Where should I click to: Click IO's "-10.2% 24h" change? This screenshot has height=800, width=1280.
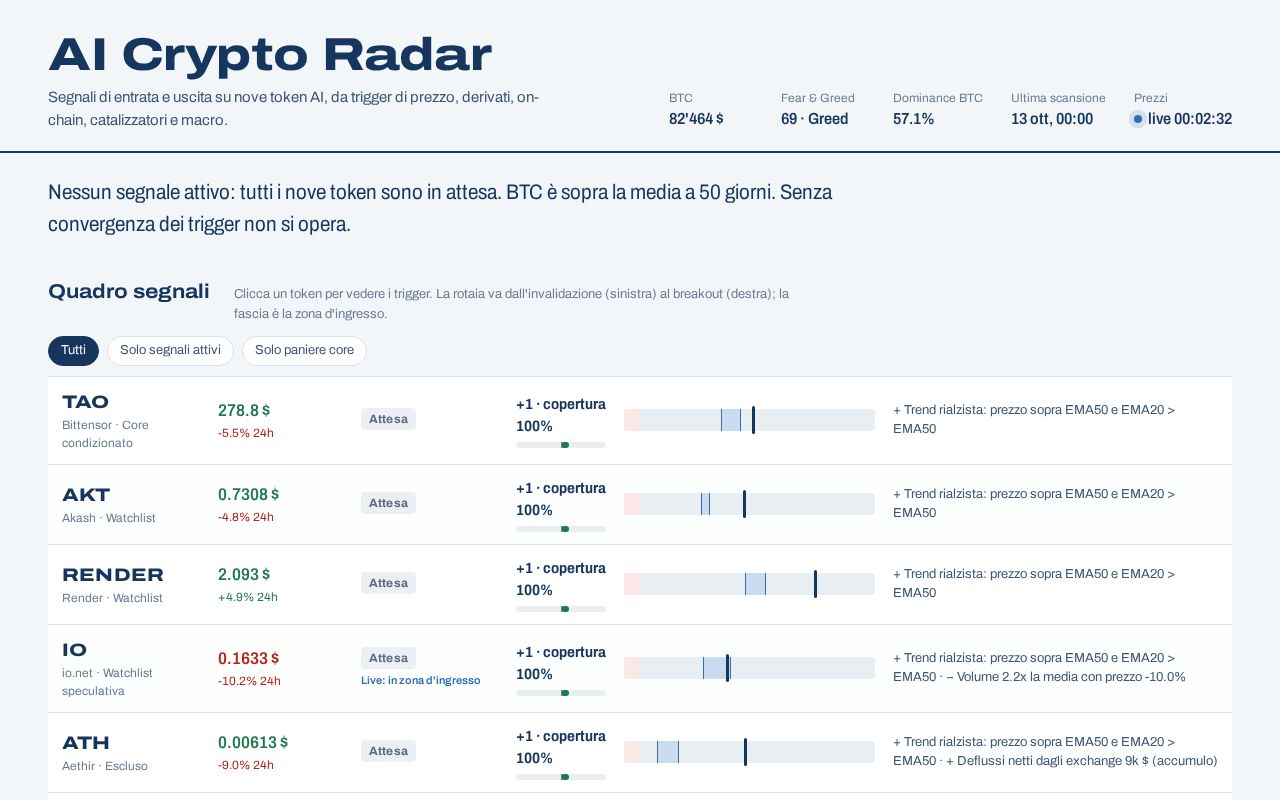pyautogui.click(x=249, y=681)
